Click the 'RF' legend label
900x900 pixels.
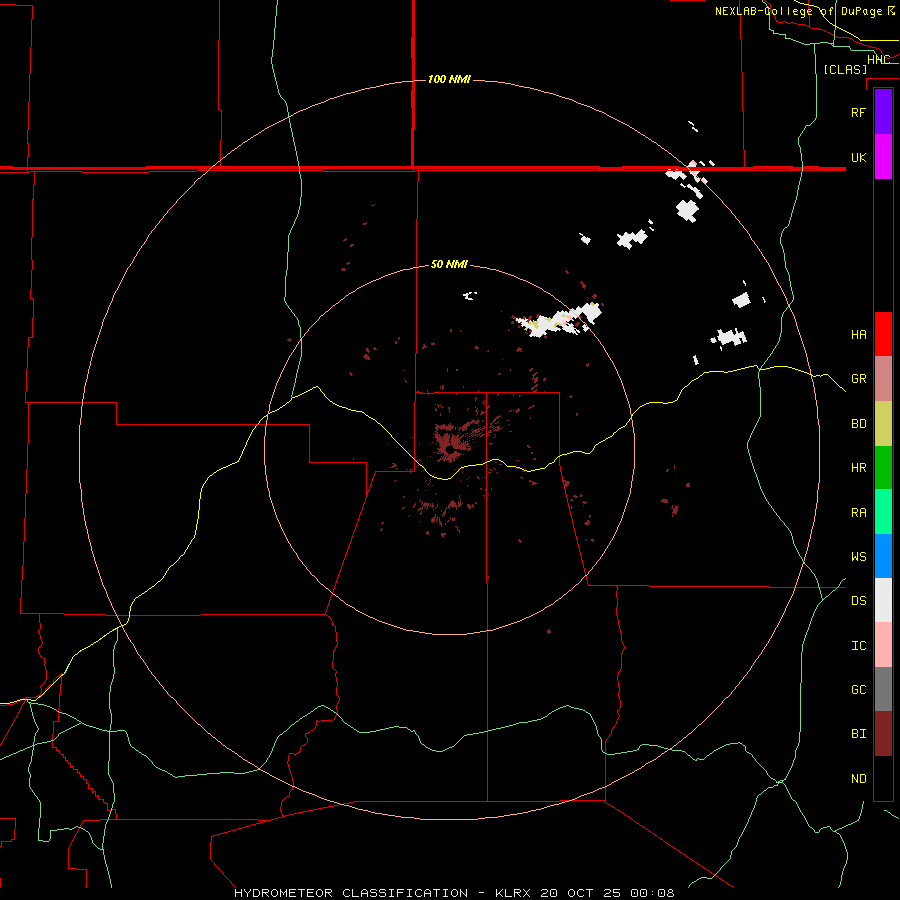pos(858,112)
